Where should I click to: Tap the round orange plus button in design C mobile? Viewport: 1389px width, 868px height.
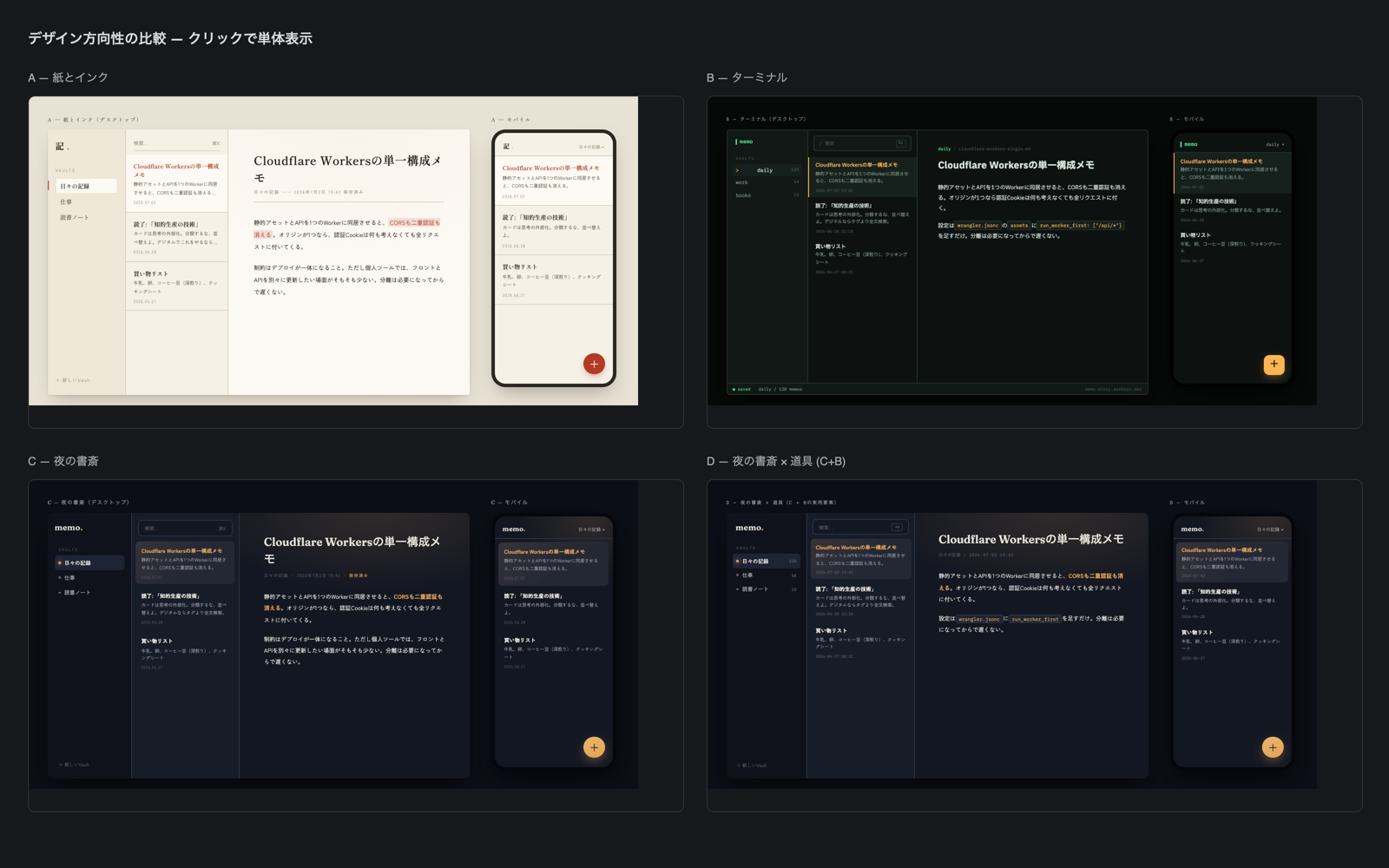point(594,747)
